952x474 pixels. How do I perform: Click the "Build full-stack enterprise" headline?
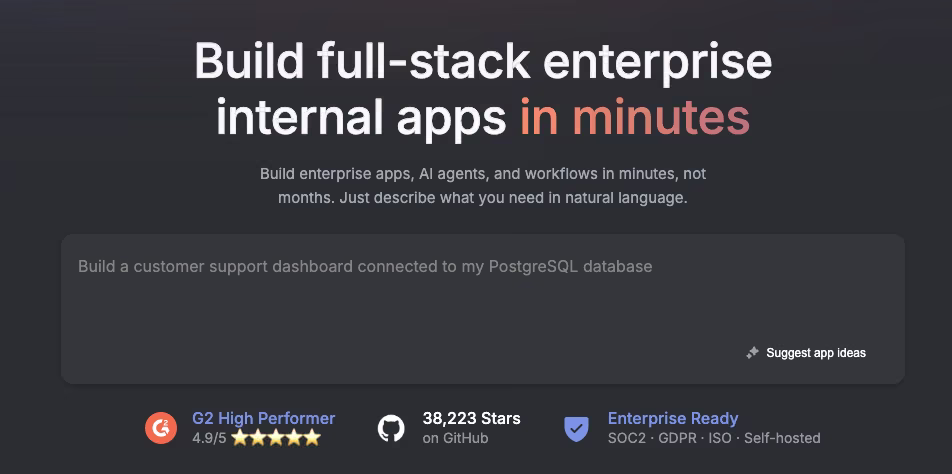[x=483, y=61]
